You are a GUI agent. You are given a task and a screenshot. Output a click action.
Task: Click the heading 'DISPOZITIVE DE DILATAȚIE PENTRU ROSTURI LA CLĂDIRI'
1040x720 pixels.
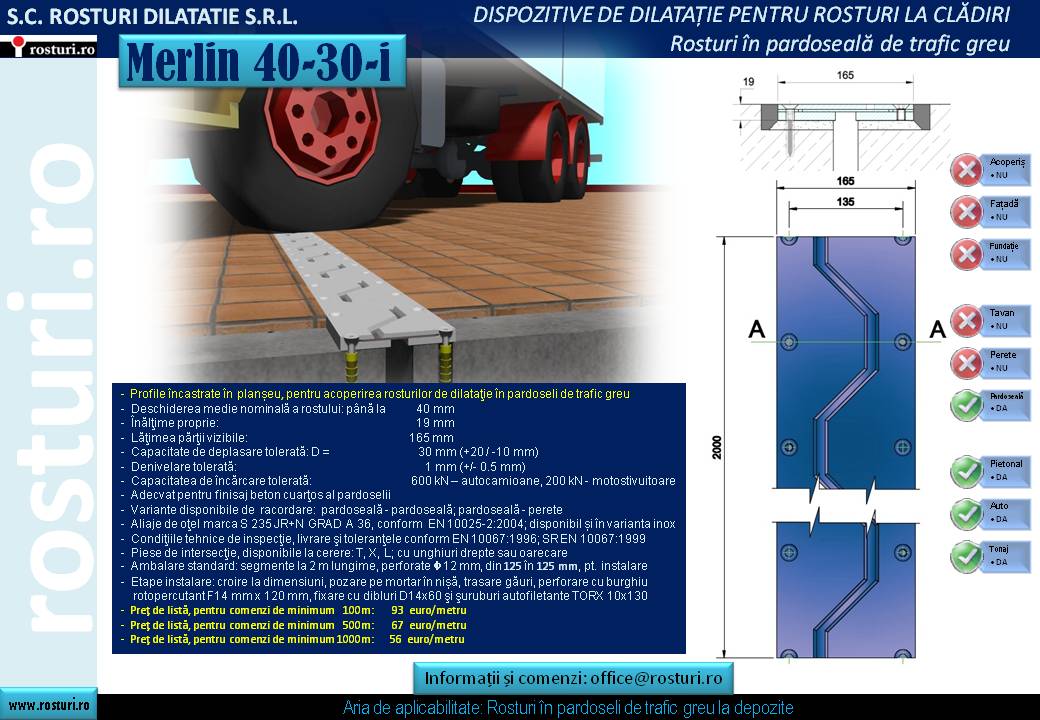coord(742,14)
